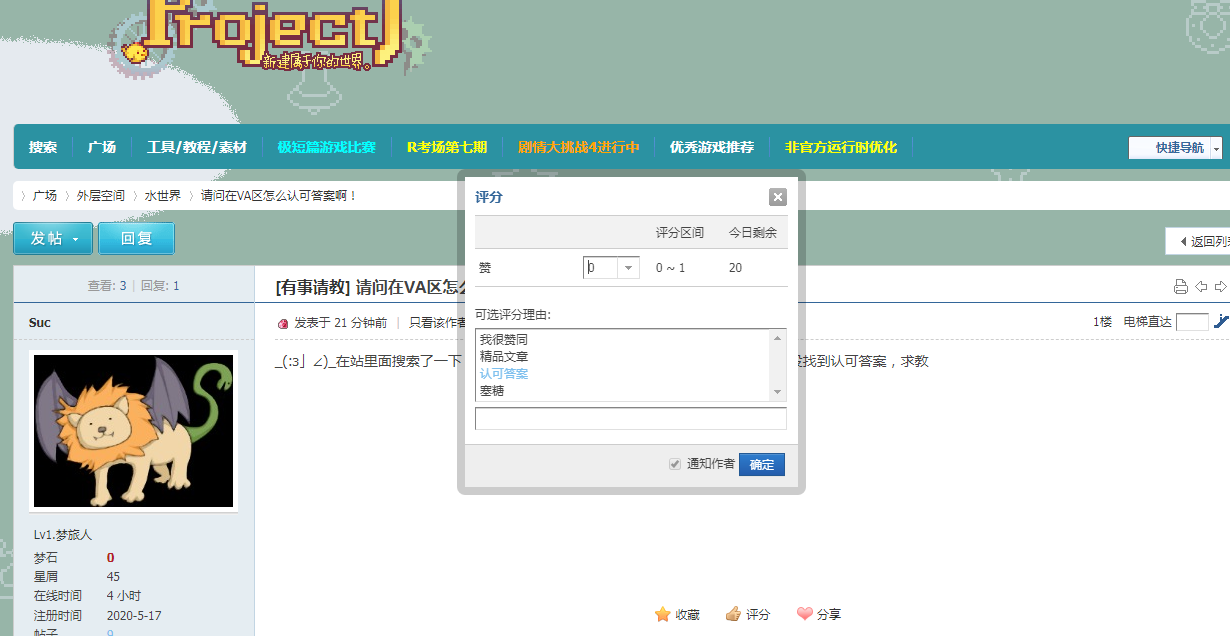Click the reason list scroll-down arrow
The image size is (1230, 636).
click(777, 393)
